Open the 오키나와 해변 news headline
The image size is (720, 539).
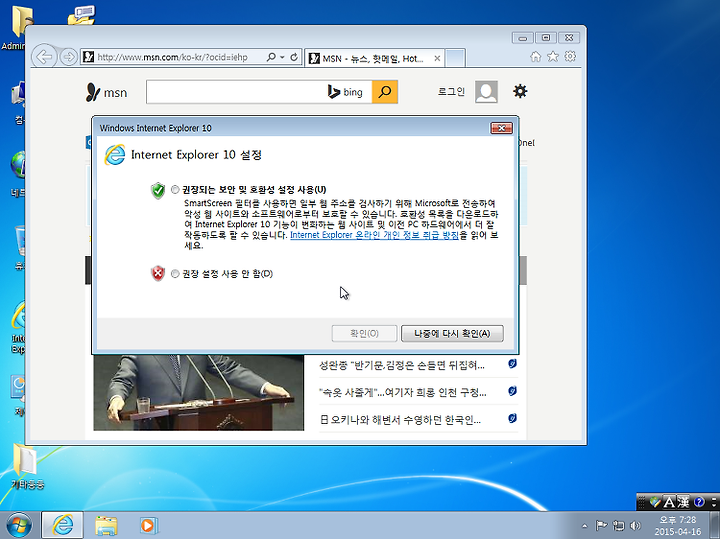(x=400, y=420)
